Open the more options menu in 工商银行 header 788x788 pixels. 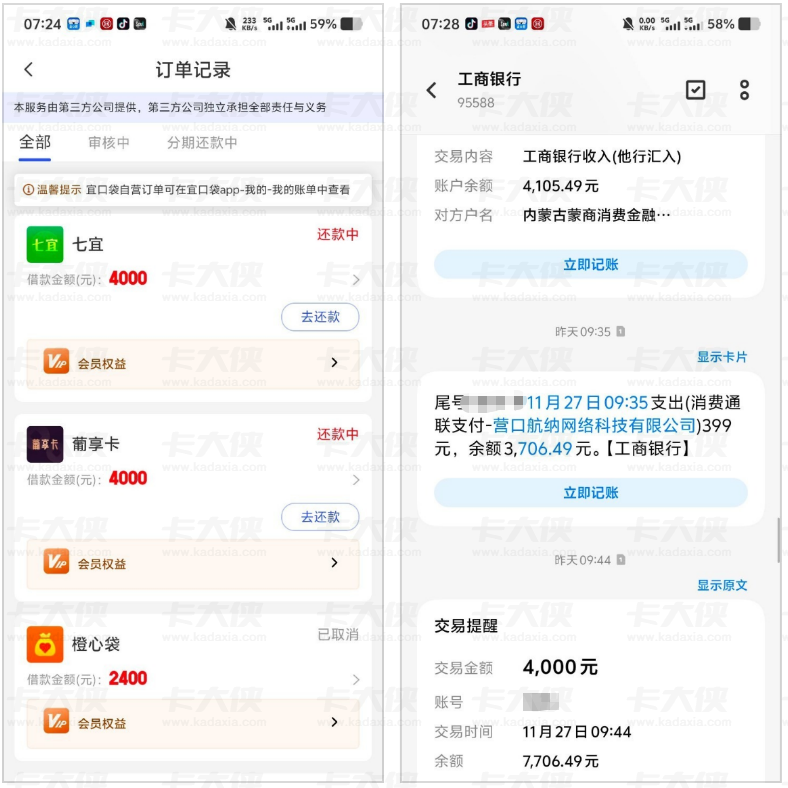[744, 90]
